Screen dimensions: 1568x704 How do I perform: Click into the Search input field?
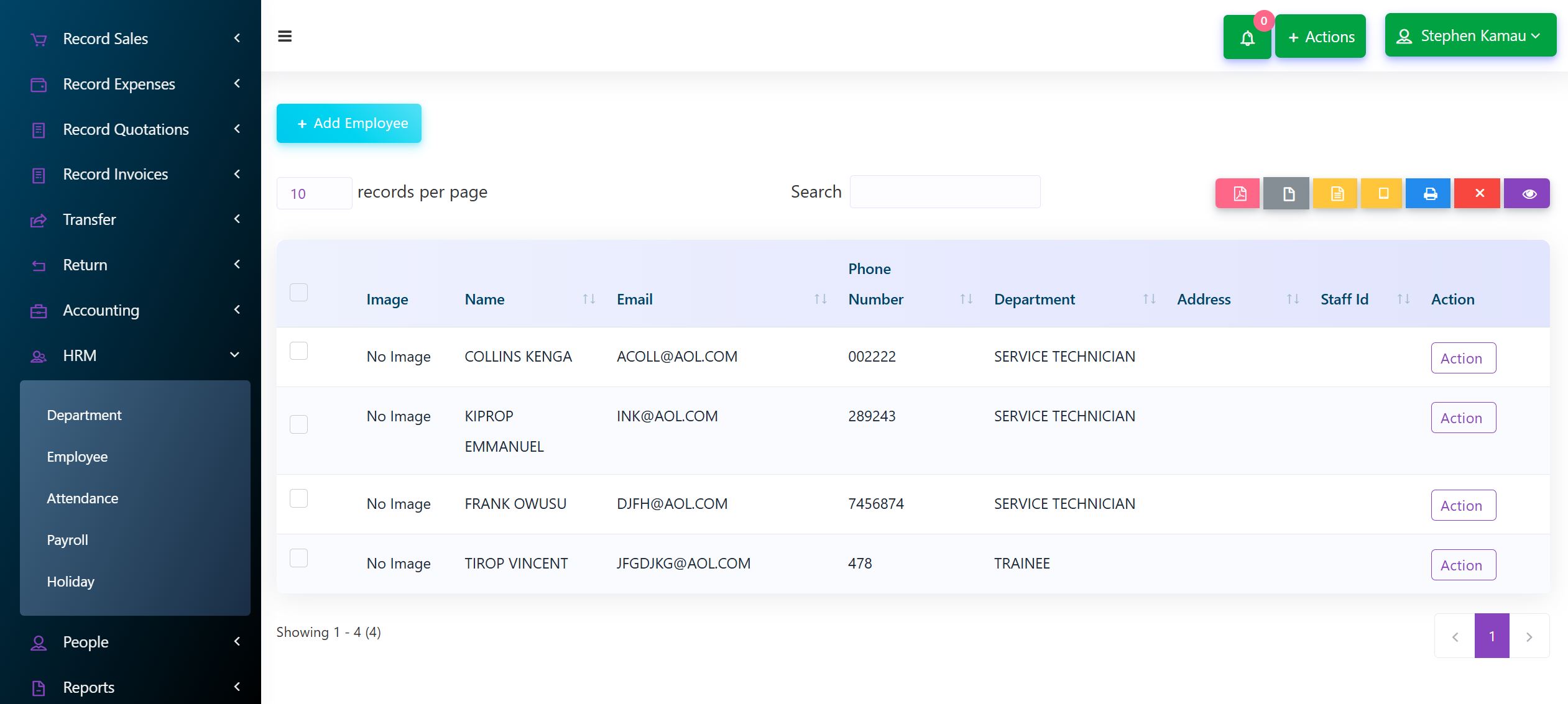[x=944, y=192]
